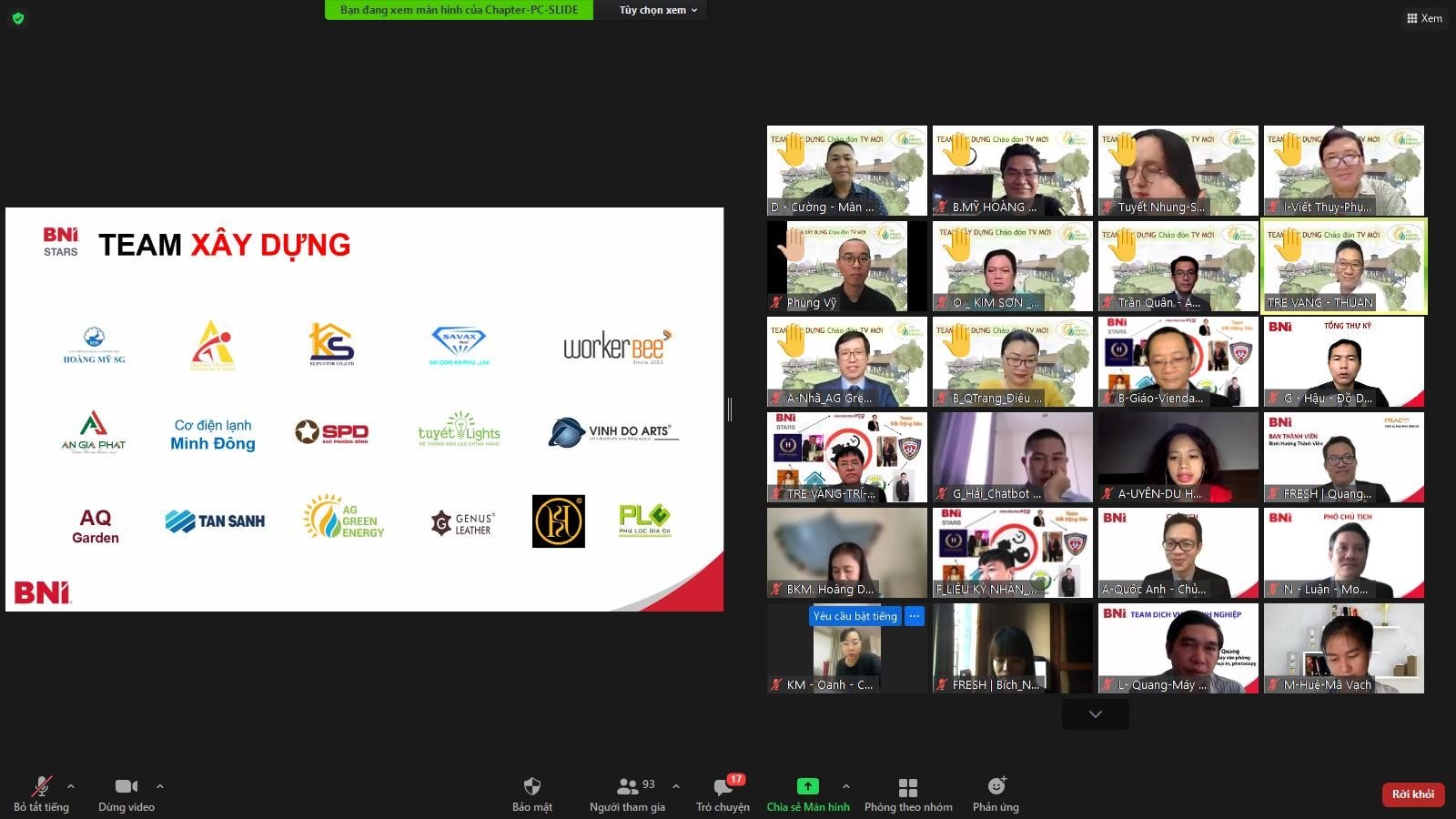Select TRE VANG-TRÍ video tile
Viewport: 1456px width, 819px height.
[x=847, y=457]
